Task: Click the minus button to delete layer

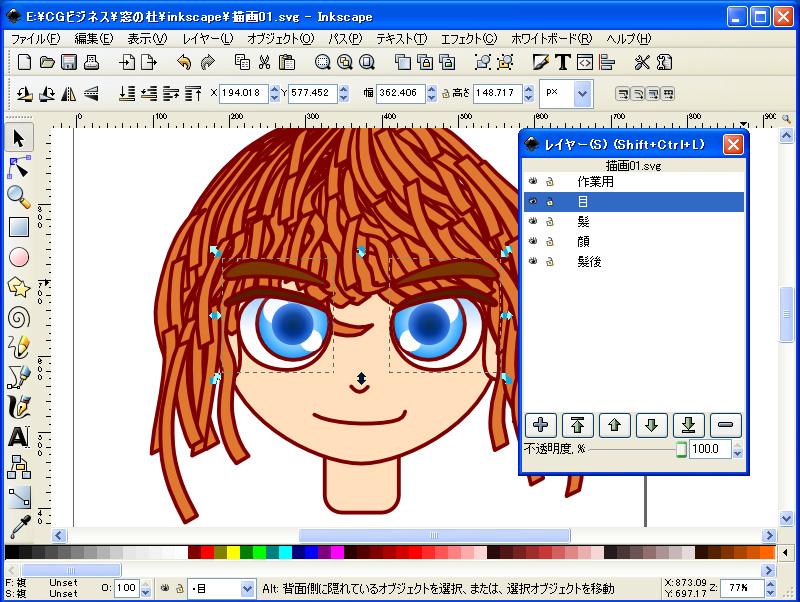Action: coord(726,425)
